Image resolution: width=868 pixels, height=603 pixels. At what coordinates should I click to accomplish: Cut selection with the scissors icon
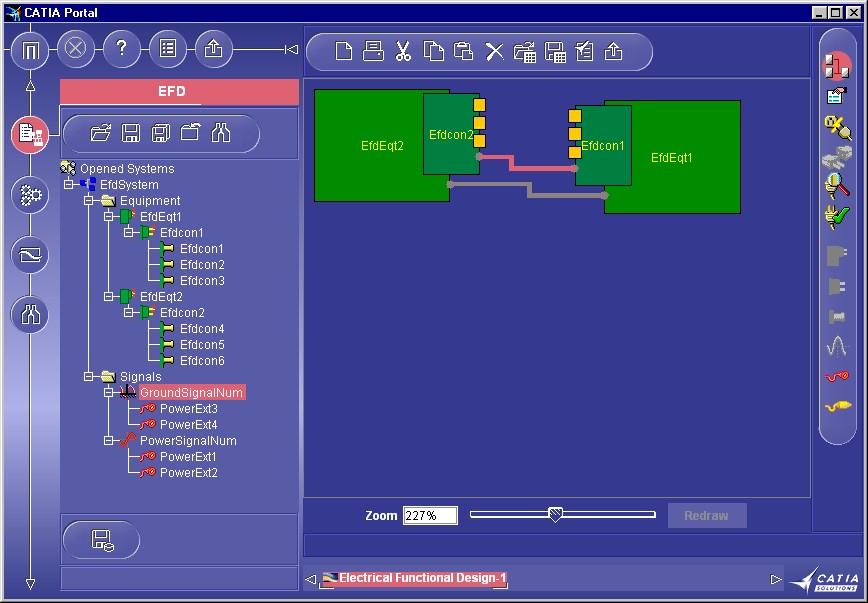pos(403,51)
